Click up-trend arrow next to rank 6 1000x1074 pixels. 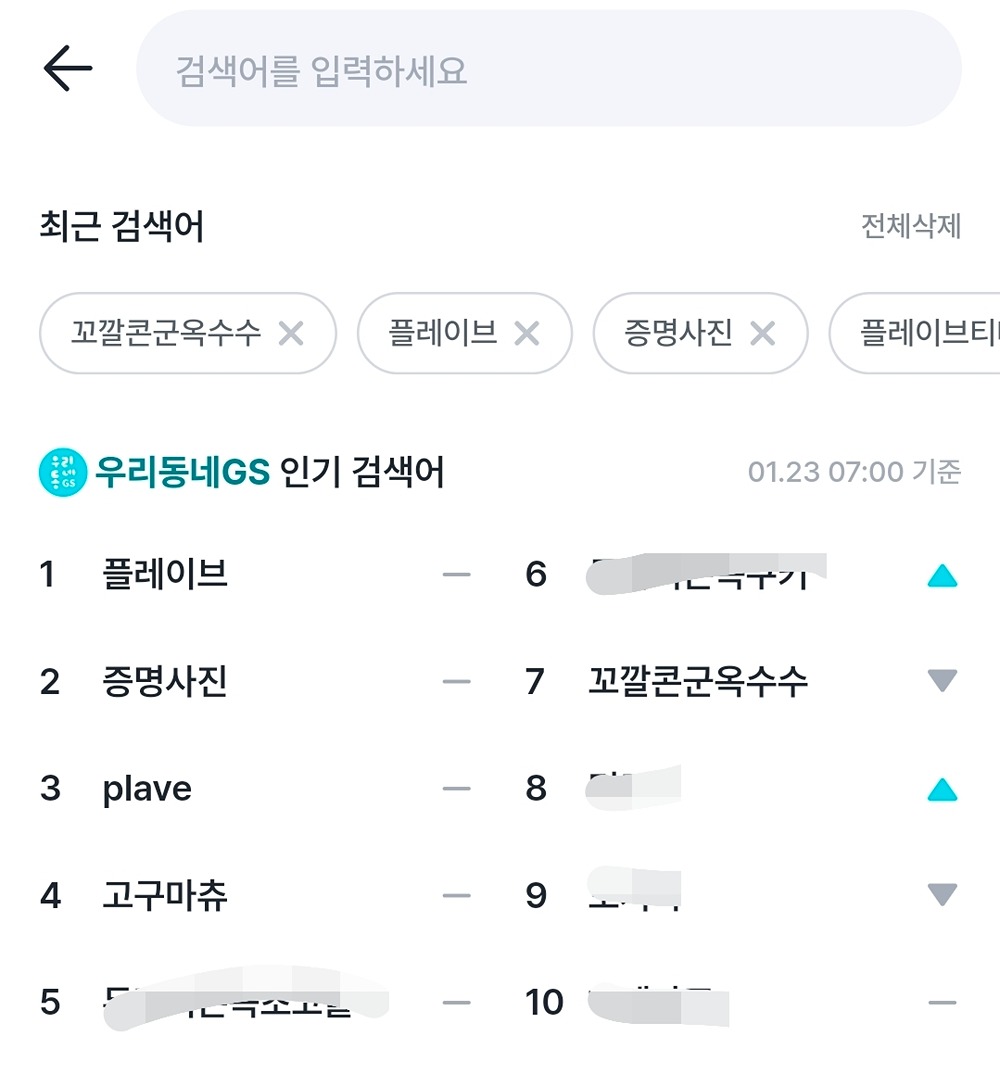(942, 576)
